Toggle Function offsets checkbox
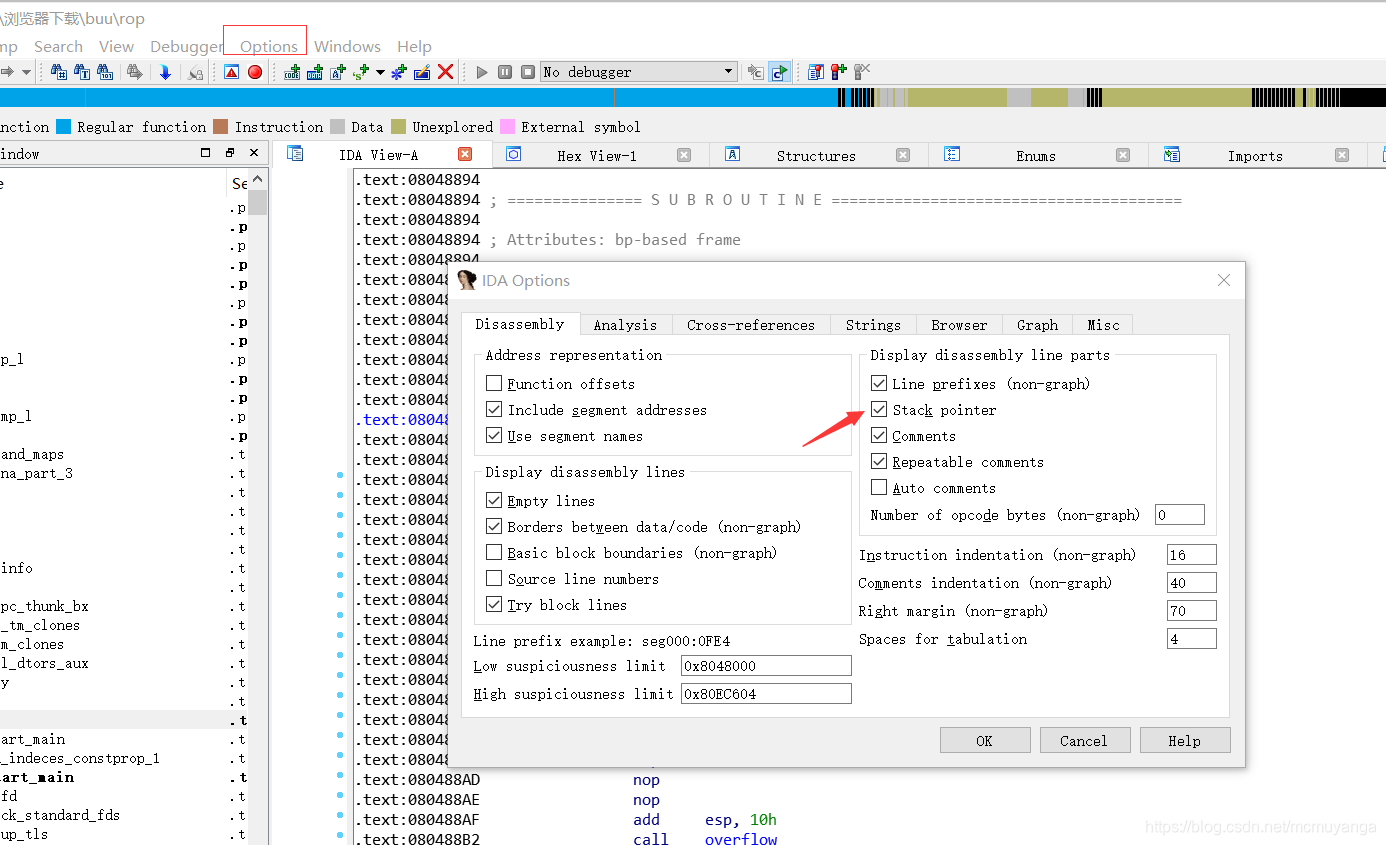This screenshot has height=845, width=1386. [494, 383]
